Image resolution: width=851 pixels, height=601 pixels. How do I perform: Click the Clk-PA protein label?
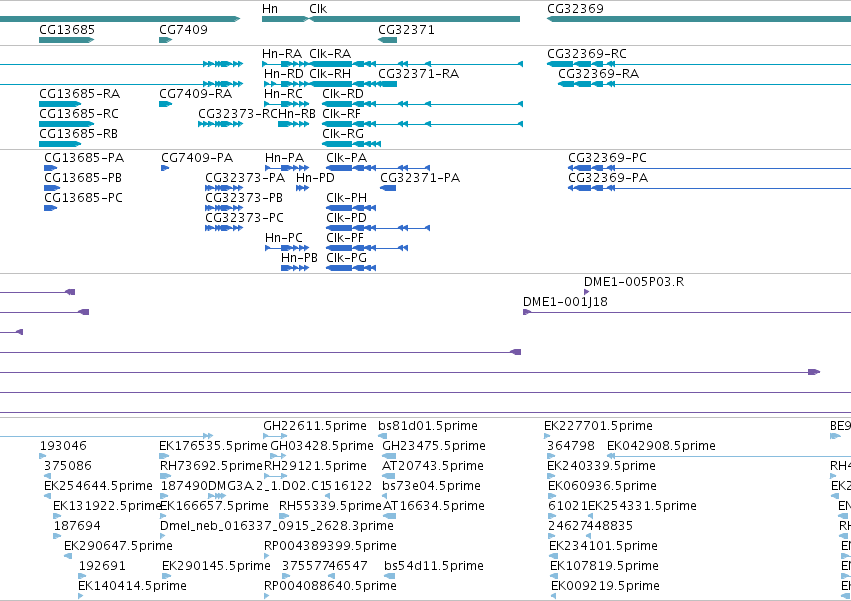click(346, 158)
